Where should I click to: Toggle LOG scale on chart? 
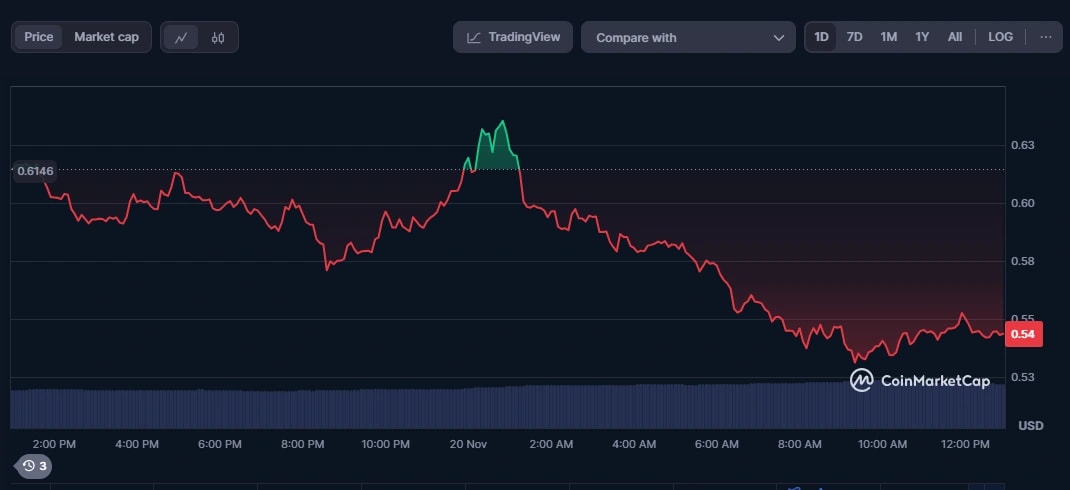[x=1000, y=37]
